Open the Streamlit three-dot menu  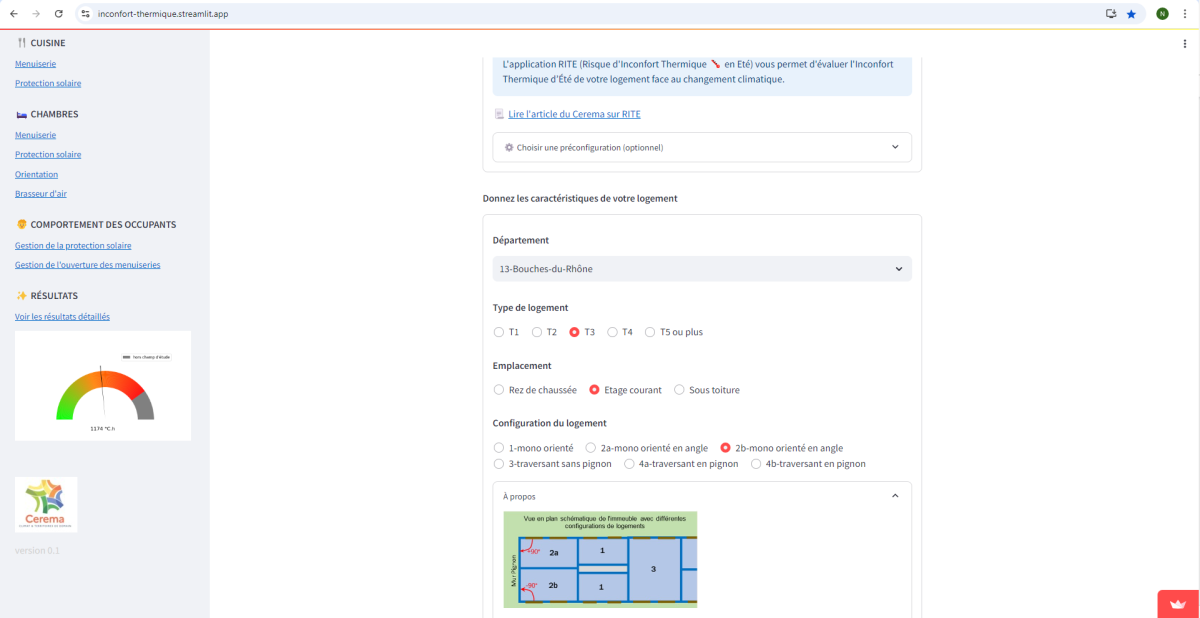coord(1185,44)
